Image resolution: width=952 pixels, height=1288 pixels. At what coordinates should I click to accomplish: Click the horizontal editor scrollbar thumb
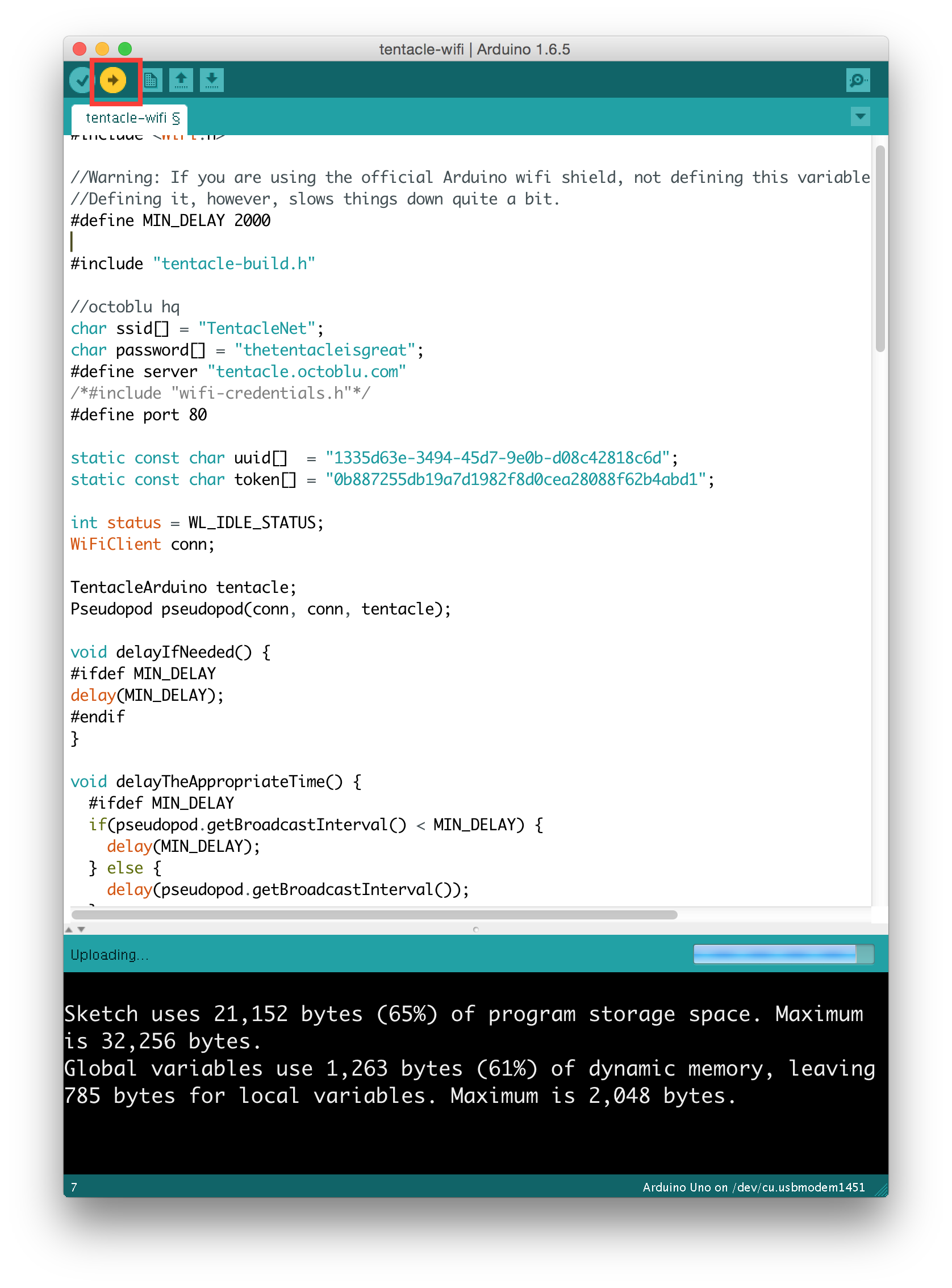[x=373, y=915]
